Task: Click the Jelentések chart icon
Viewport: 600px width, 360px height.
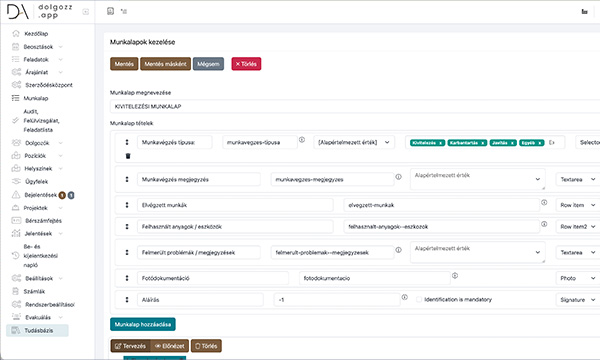Action: point(16,233)
